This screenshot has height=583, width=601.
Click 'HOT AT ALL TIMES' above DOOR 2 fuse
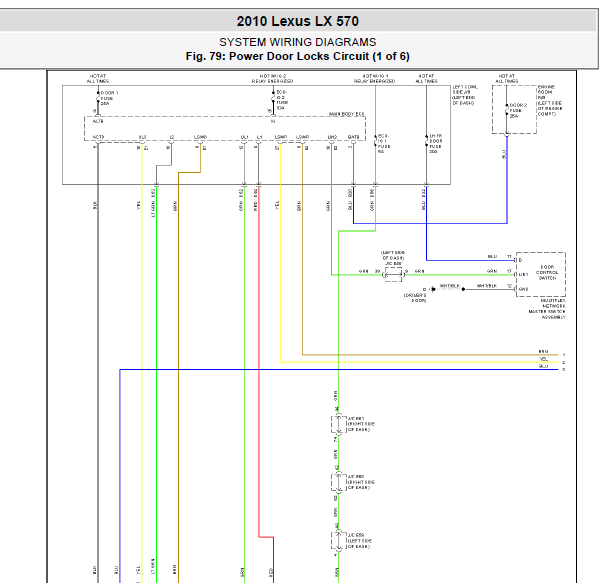(x=506, y=79)
